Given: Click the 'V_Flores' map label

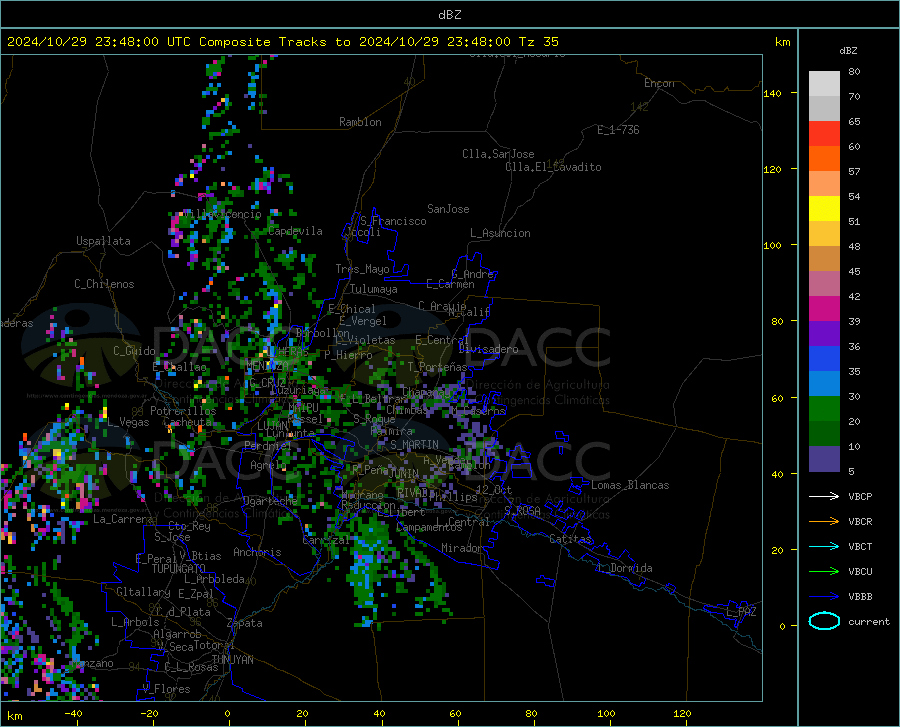Looking at the screenshot, I should 166,689.
